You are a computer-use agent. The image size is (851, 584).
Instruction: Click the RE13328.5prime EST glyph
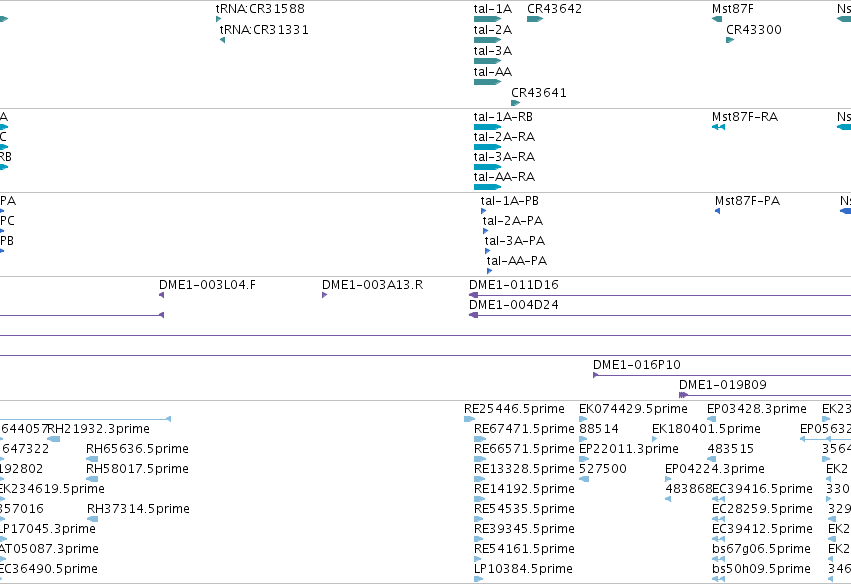(x=479, y=479)
